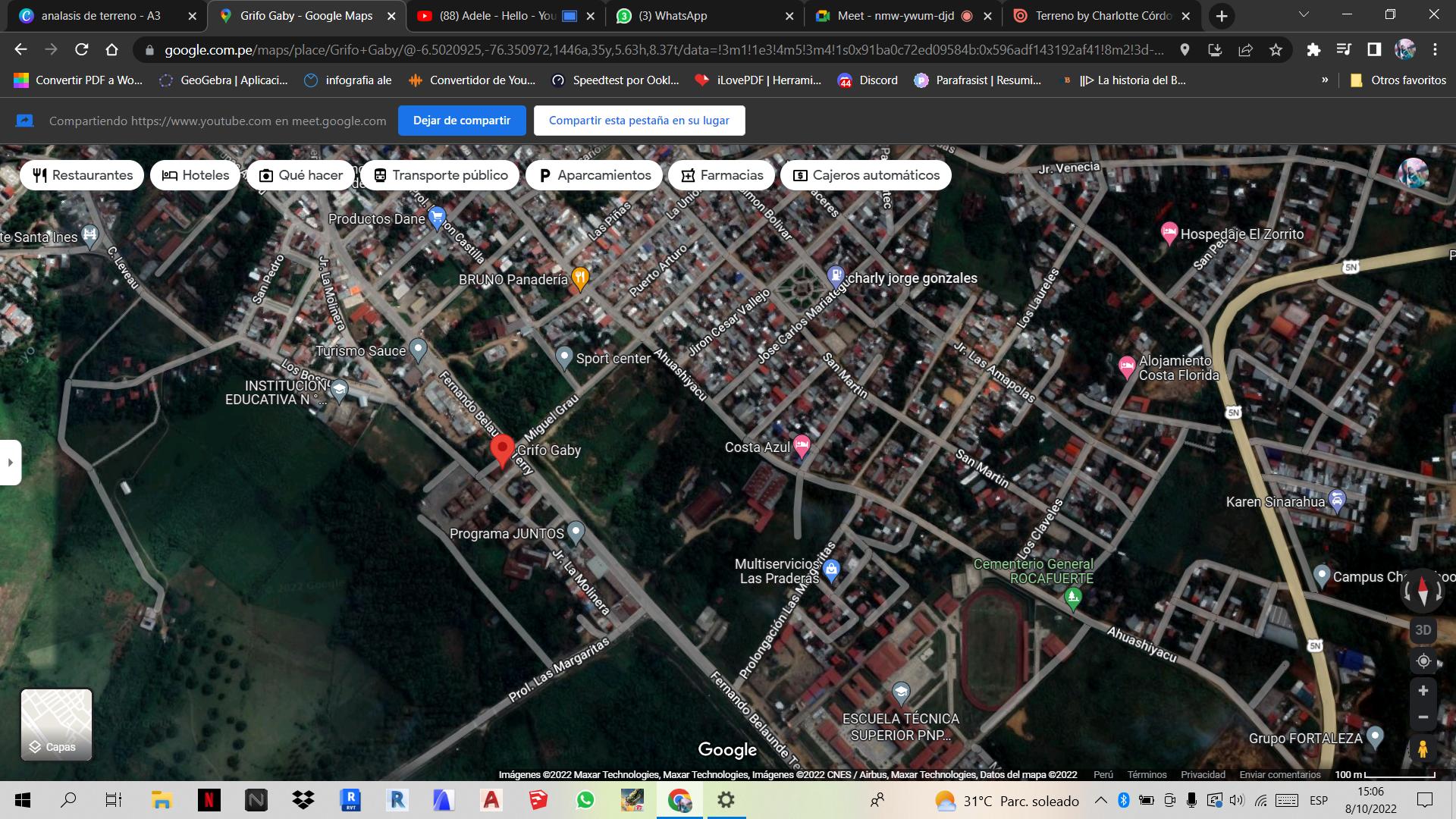Screen dimensions: 1456x819
Task: Filter the map by Restaurantes
Action: click(x=82, y=175)
